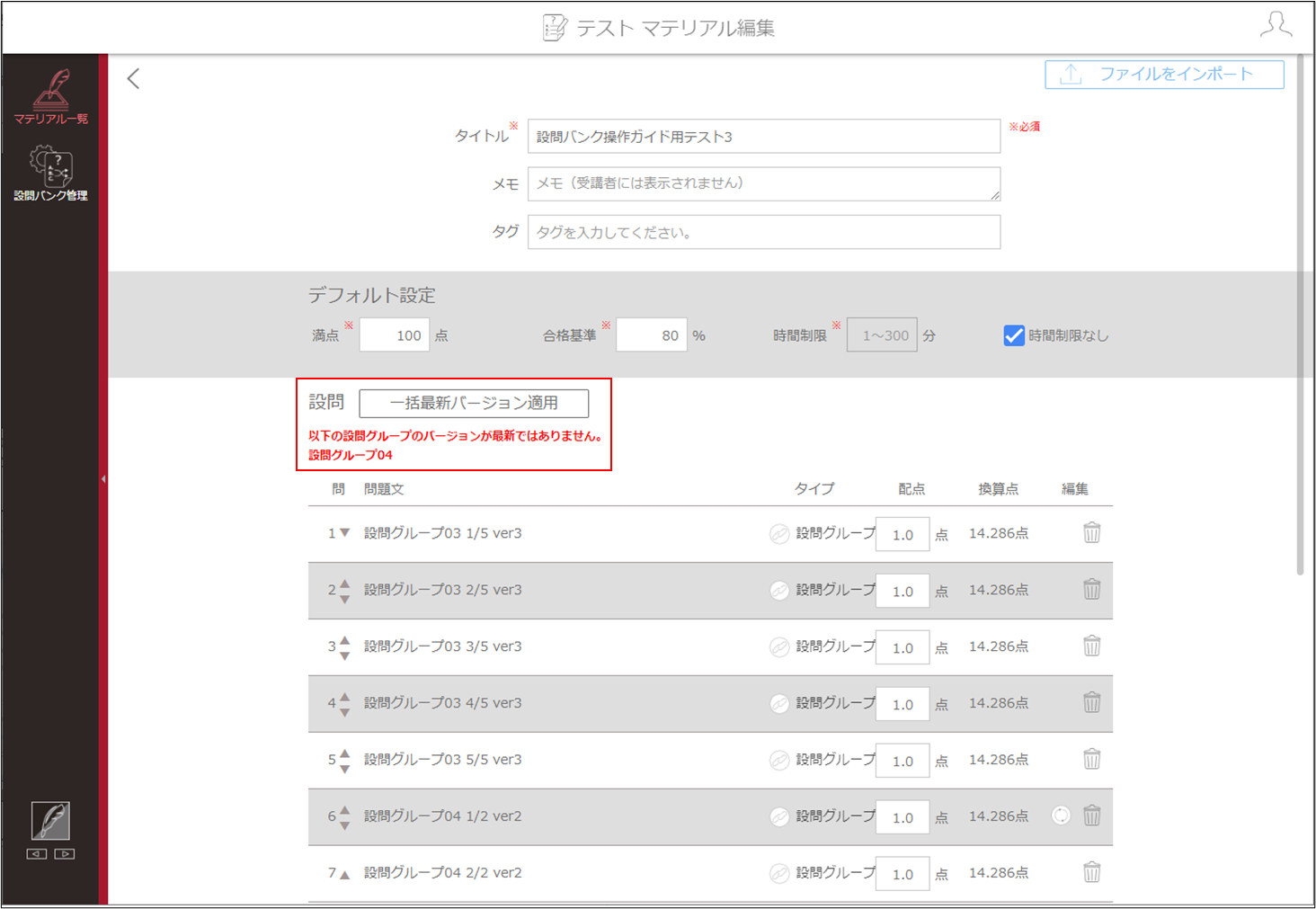Open the マテリアル一覧 sidebar icon
The width and height of the screenshot is (1316, 909).
click(50, 95)
